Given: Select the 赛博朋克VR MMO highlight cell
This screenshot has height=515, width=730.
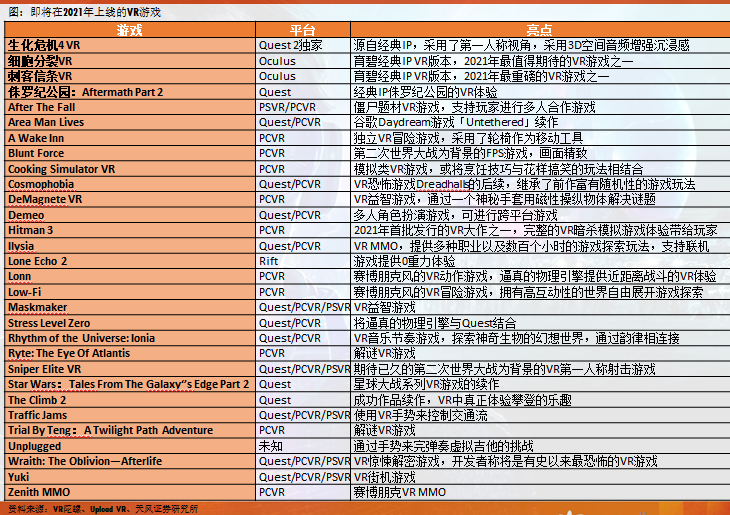Looking at the screenshot, I should click(x=541, y=492).
